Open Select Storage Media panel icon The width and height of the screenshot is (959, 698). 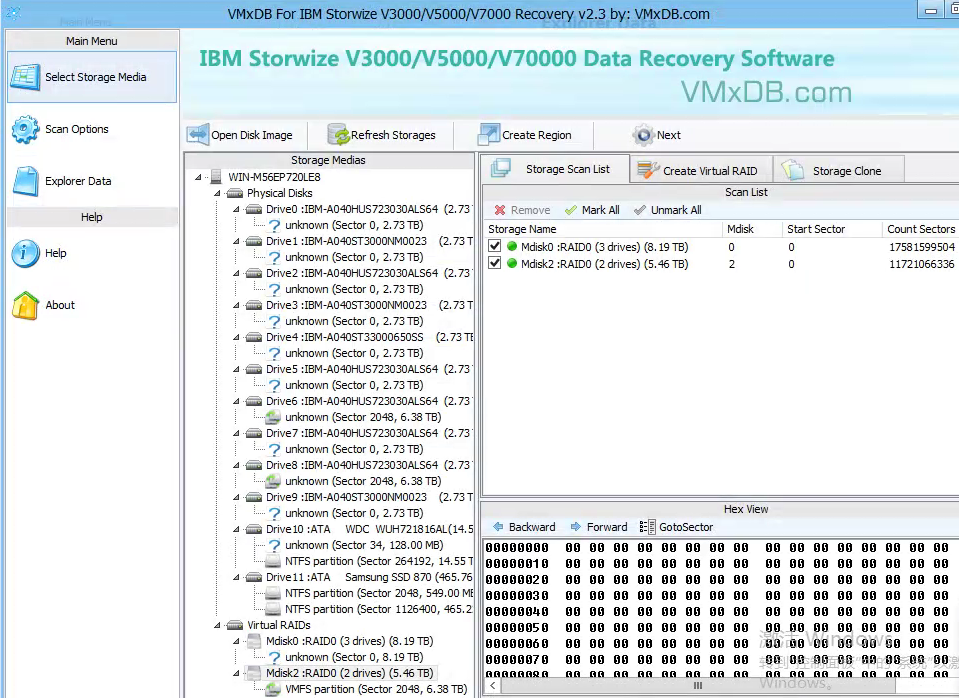pos(26,77)
